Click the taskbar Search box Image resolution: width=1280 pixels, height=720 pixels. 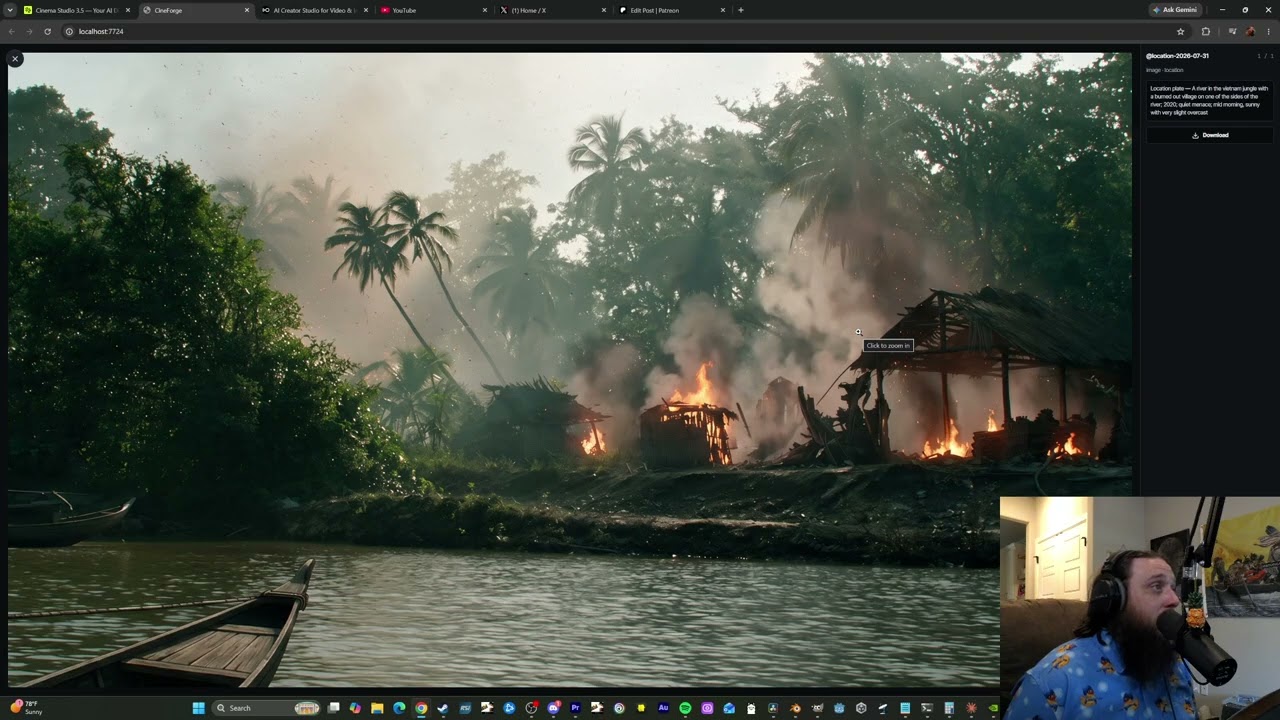(267, 708)
